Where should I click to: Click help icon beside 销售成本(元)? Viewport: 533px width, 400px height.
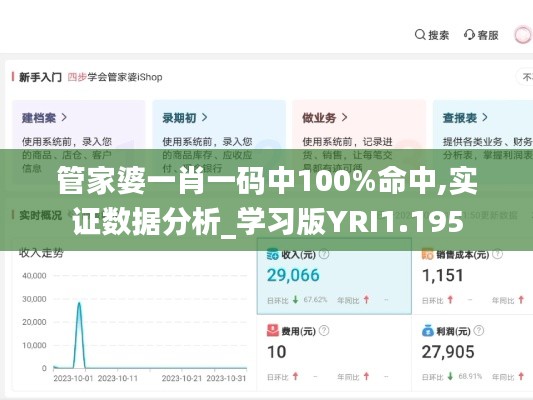tap(497, 254)
